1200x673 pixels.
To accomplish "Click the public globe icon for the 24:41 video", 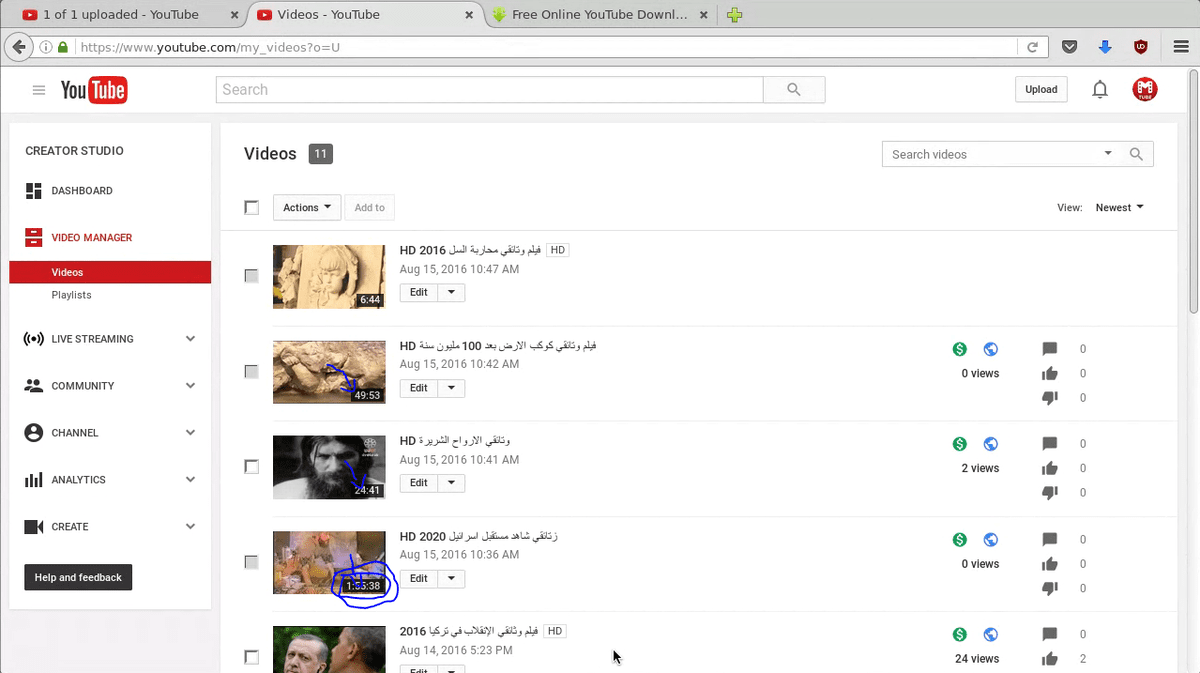I will pyautogui.click(x=991, y=444).
